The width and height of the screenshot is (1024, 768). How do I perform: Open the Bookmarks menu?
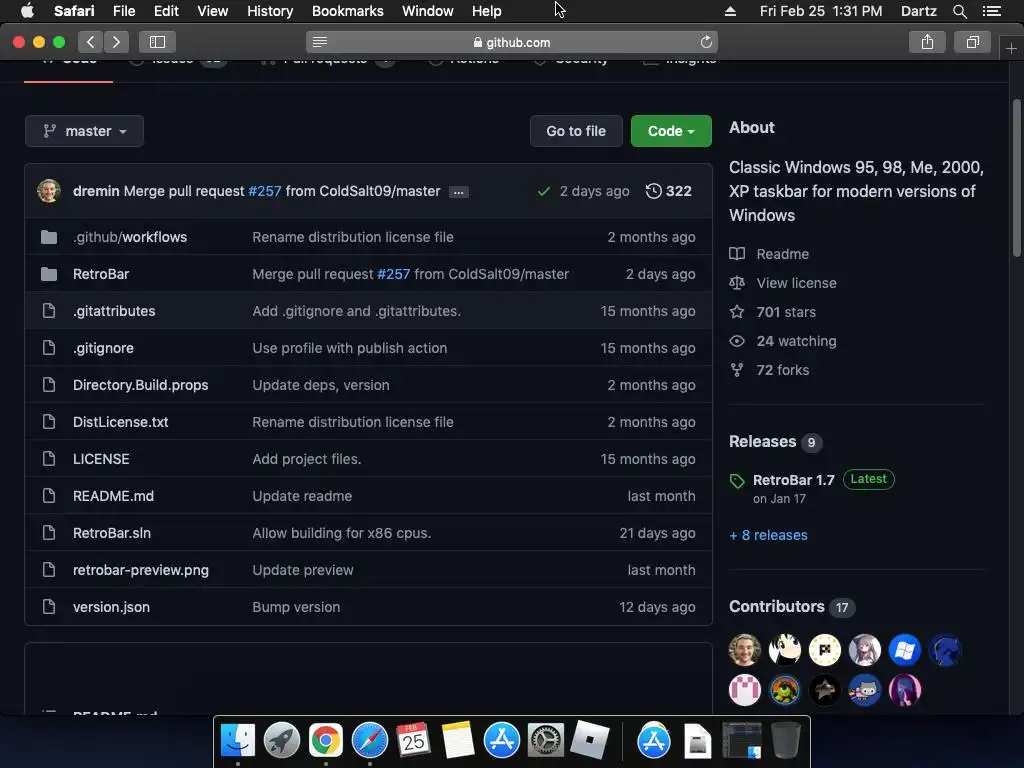pyautogui.click(x=347, y=11)
